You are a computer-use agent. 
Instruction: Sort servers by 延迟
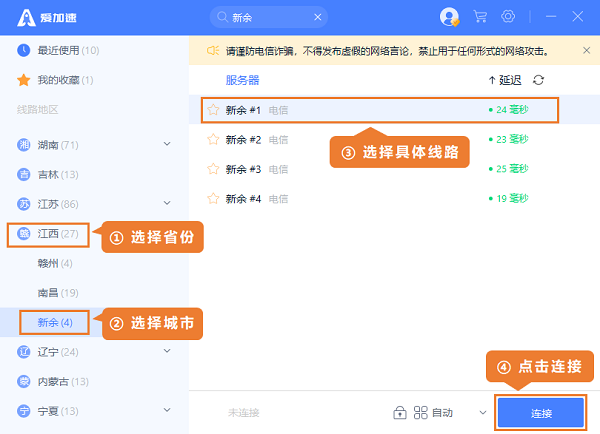[x=505, y=80]
